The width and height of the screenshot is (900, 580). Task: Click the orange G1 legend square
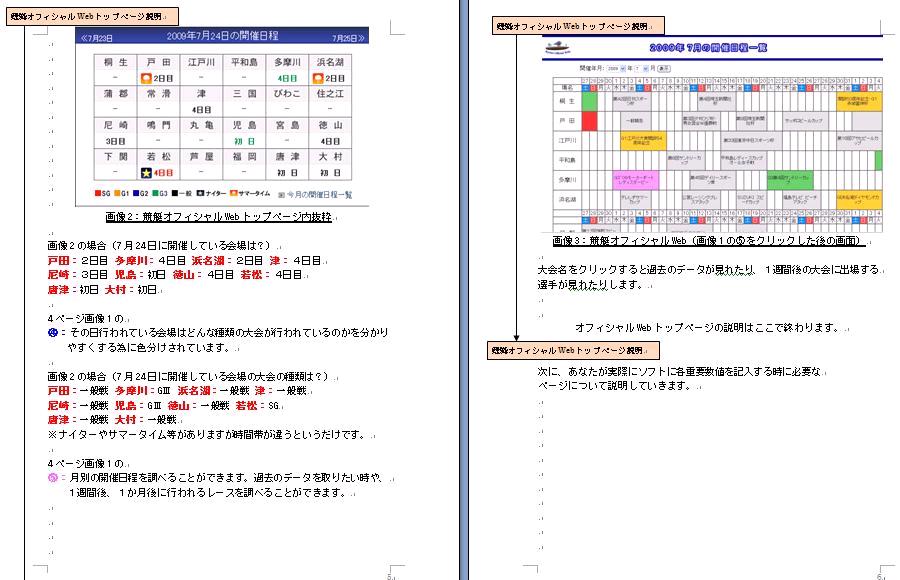(117, 194)
